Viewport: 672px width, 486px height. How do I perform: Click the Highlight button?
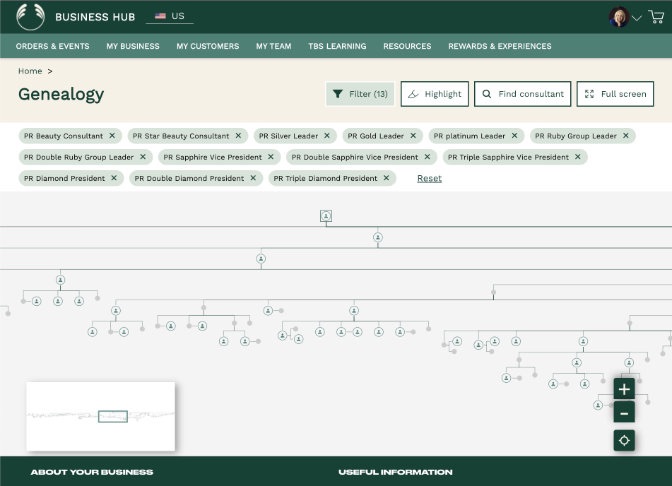point(435,94)
